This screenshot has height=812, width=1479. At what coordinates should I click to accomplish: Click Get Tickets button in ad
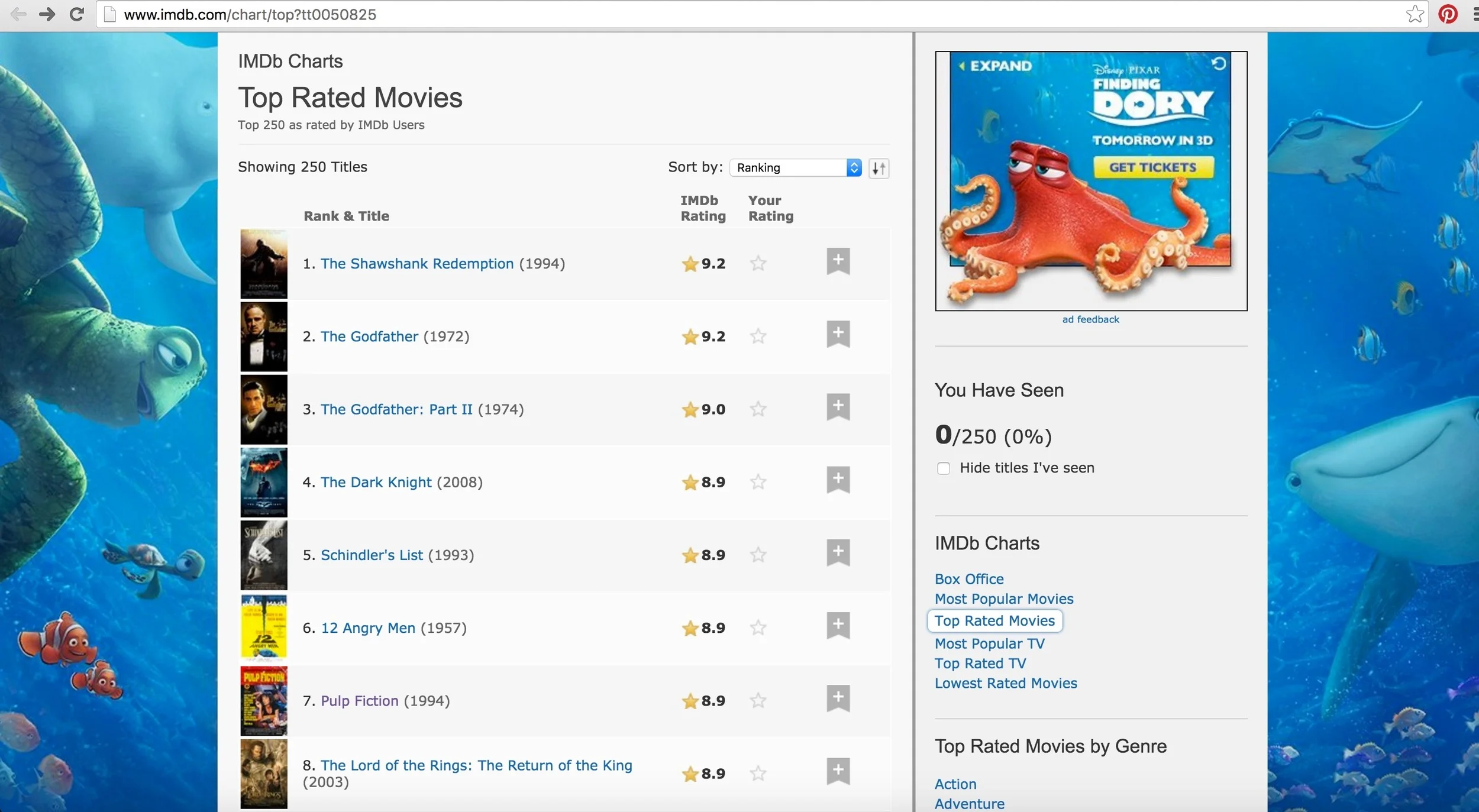(x=1153, y=167)
